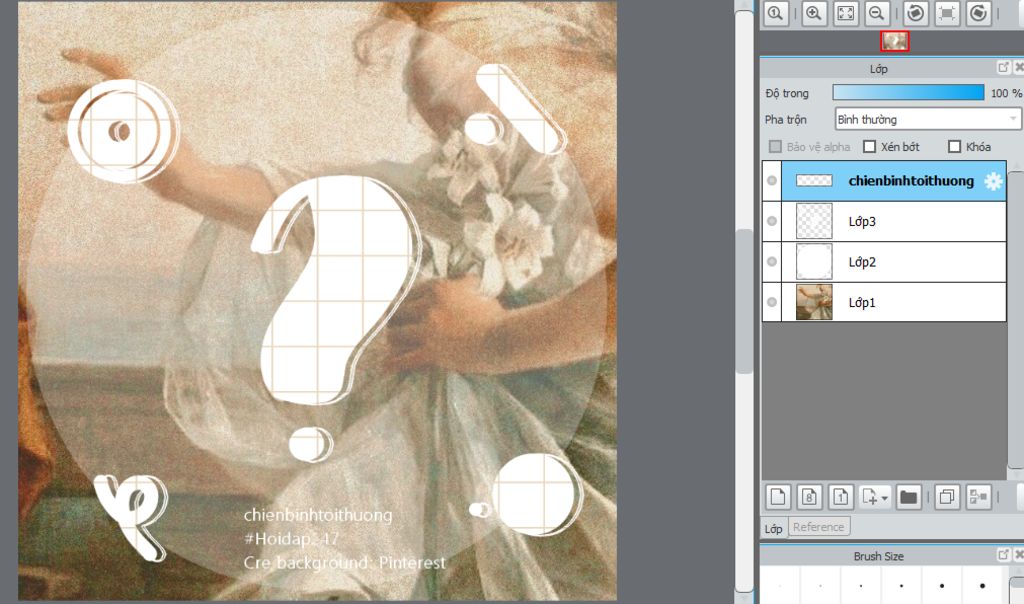Select the chienbinhtoithuong text layer
The width and height of the screenshot is (1024, 604).
tap(893, 181)
